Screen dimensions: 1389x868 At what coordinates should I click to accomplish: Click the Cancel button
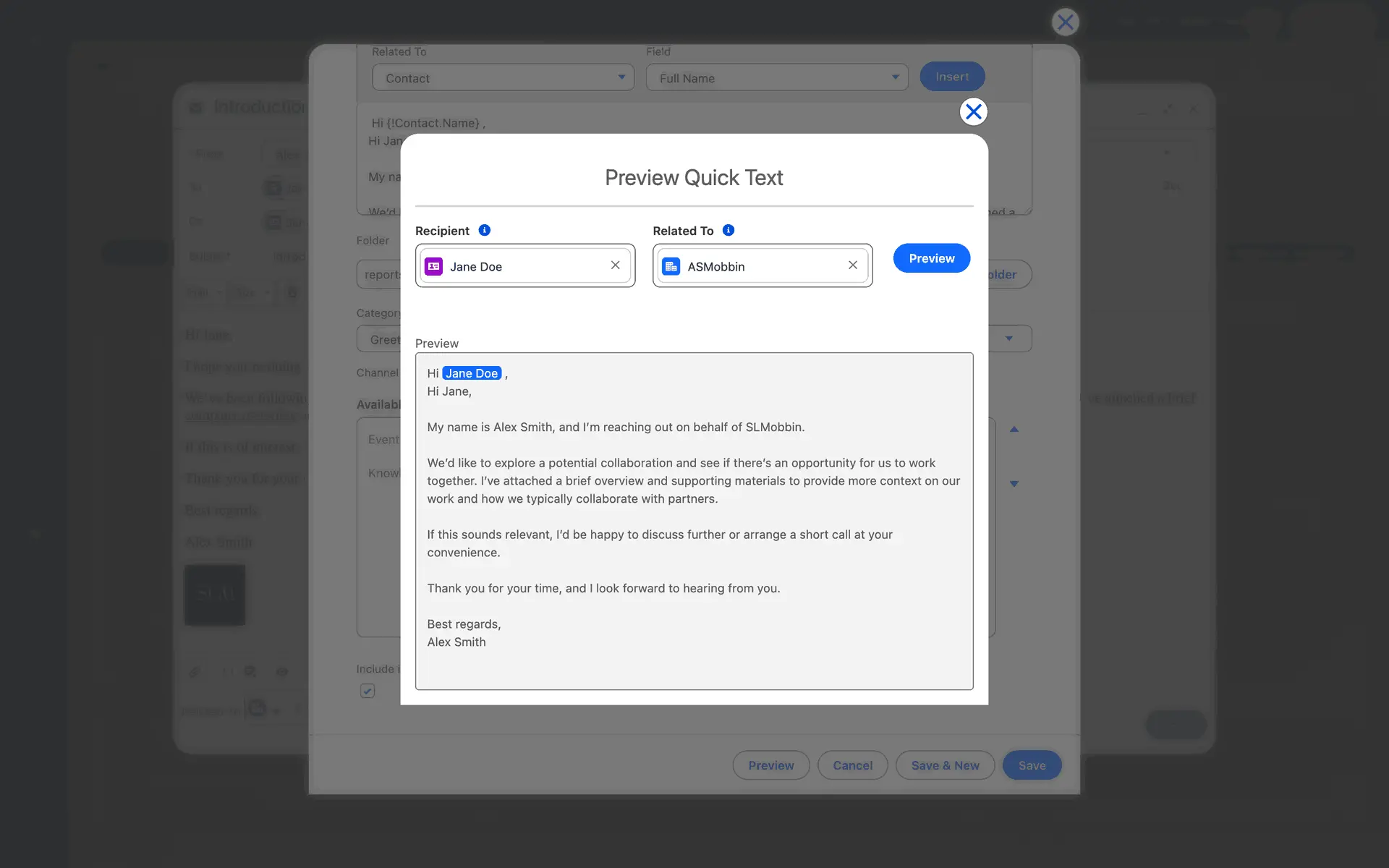coord(852,765)
